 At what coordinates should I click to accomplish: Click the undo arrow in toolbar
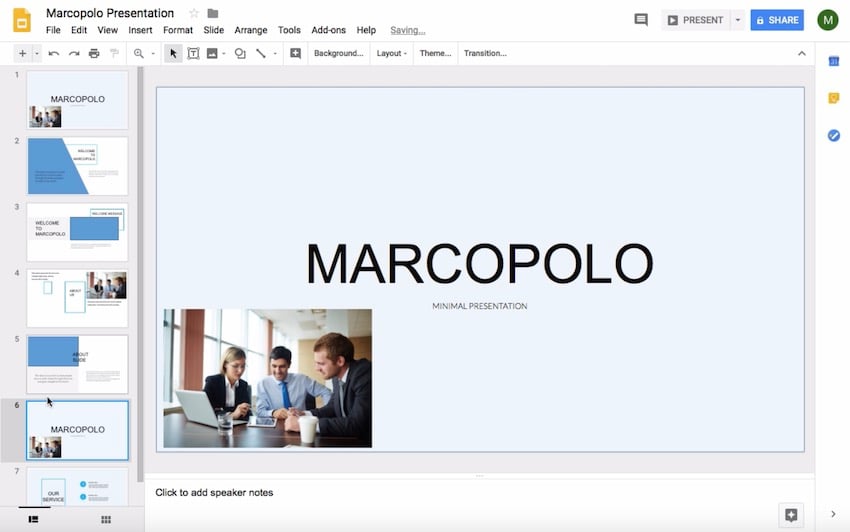[x=53, y=53]
